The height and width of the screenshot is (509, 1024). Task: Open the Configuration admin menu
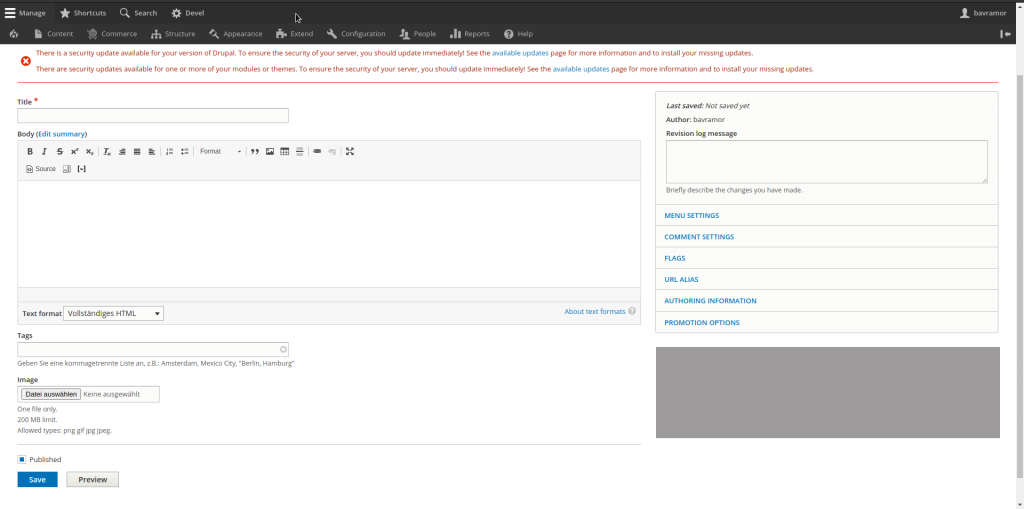click(355, 34)
